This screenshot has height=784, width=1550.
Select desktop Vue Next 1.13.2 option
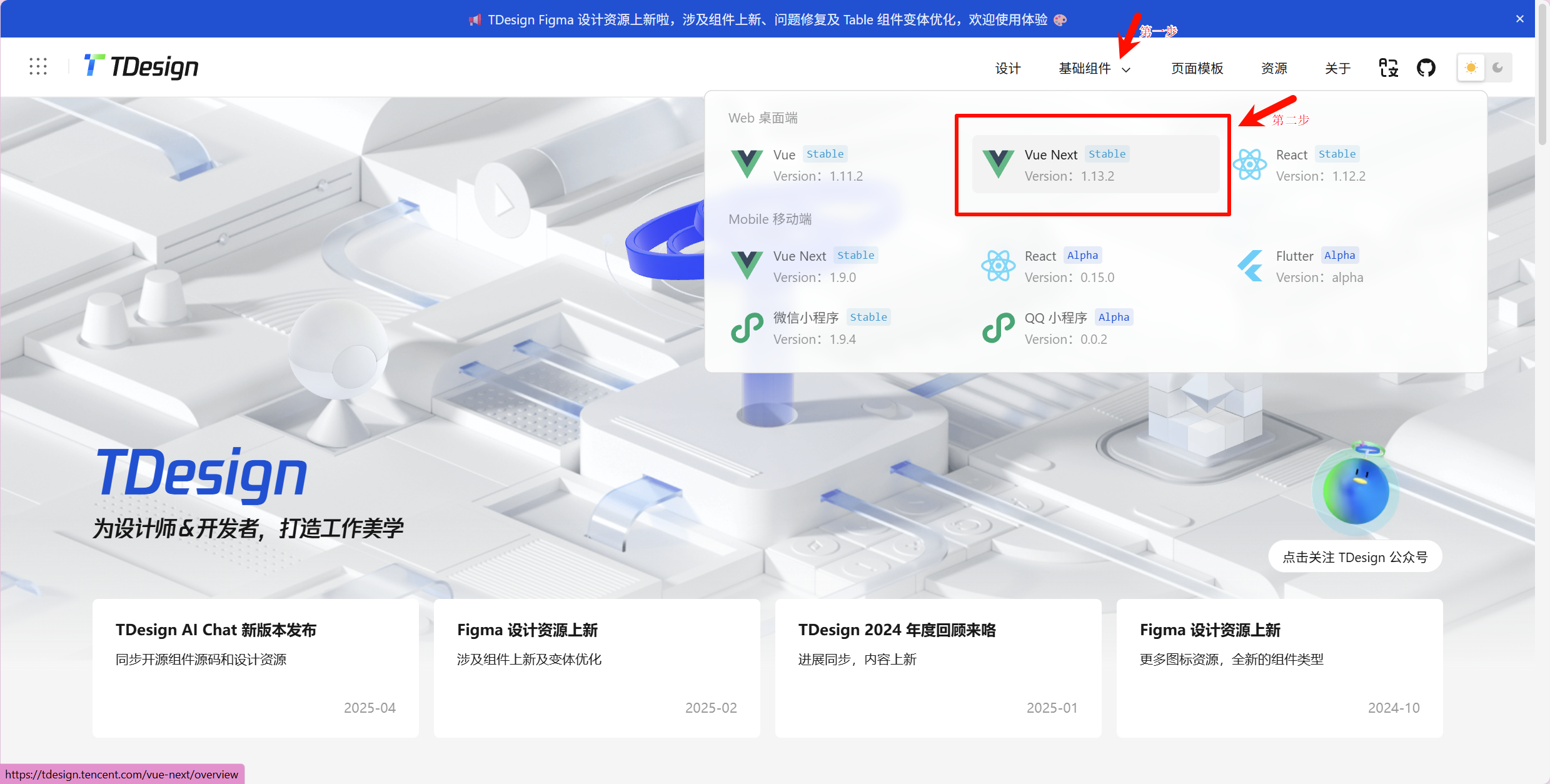[x=1095, y=164]
